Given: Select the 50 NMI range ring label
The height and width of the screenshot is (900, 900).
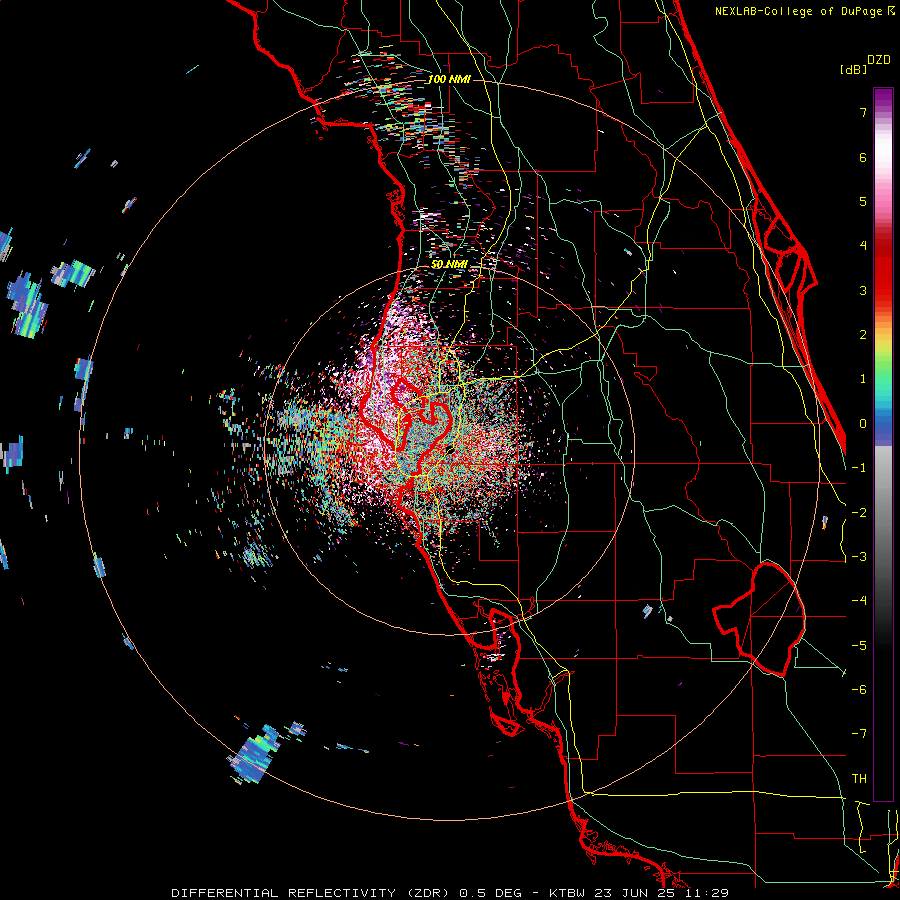Looking at the screenshot, I should 449,264.
